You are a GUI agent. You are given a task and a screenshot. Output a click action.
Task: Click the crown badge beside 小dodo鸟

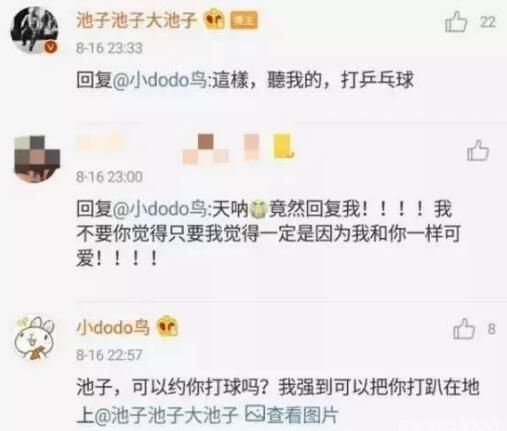click(167, 327)
